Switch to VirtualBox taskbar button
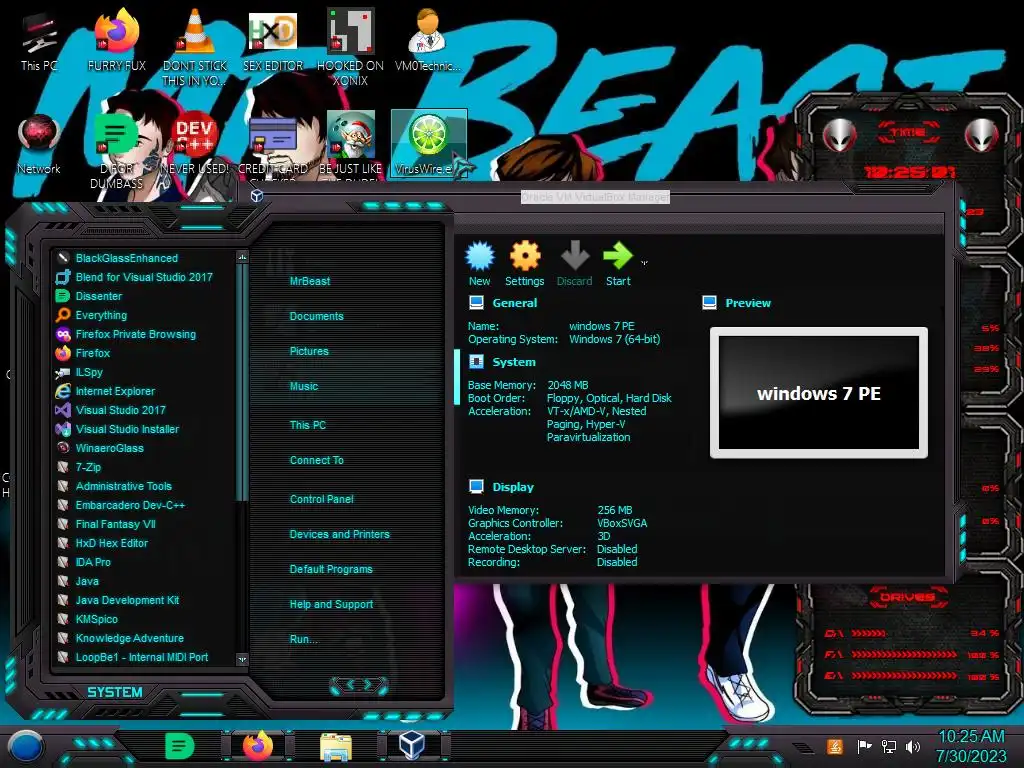Viewport: 1024px width, 768px height. point(412,746)
